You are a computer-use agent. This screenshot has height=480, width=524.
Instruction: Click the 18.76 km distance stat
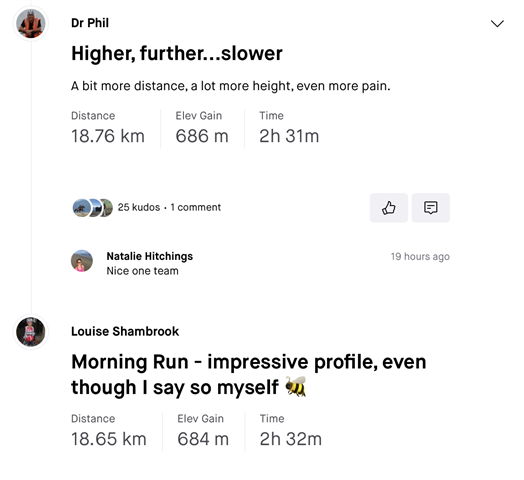(108, 136)
